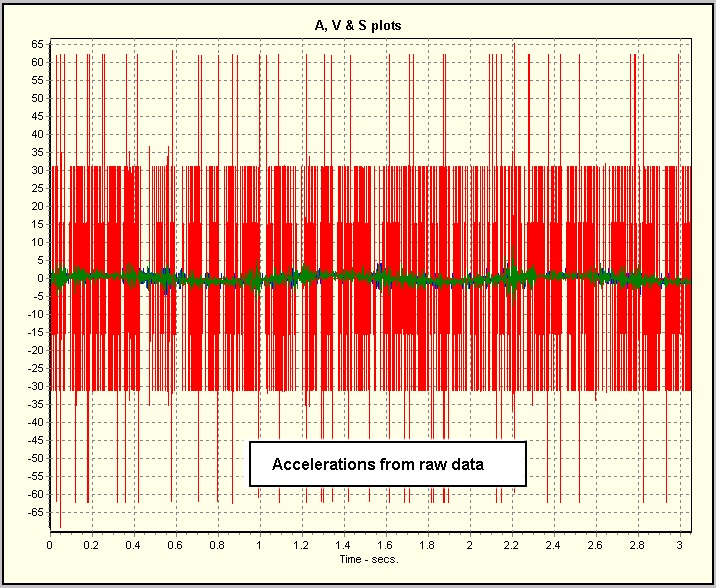Click the y-axis value 15
Screen dimensions: 716x588
click(37, 224)
